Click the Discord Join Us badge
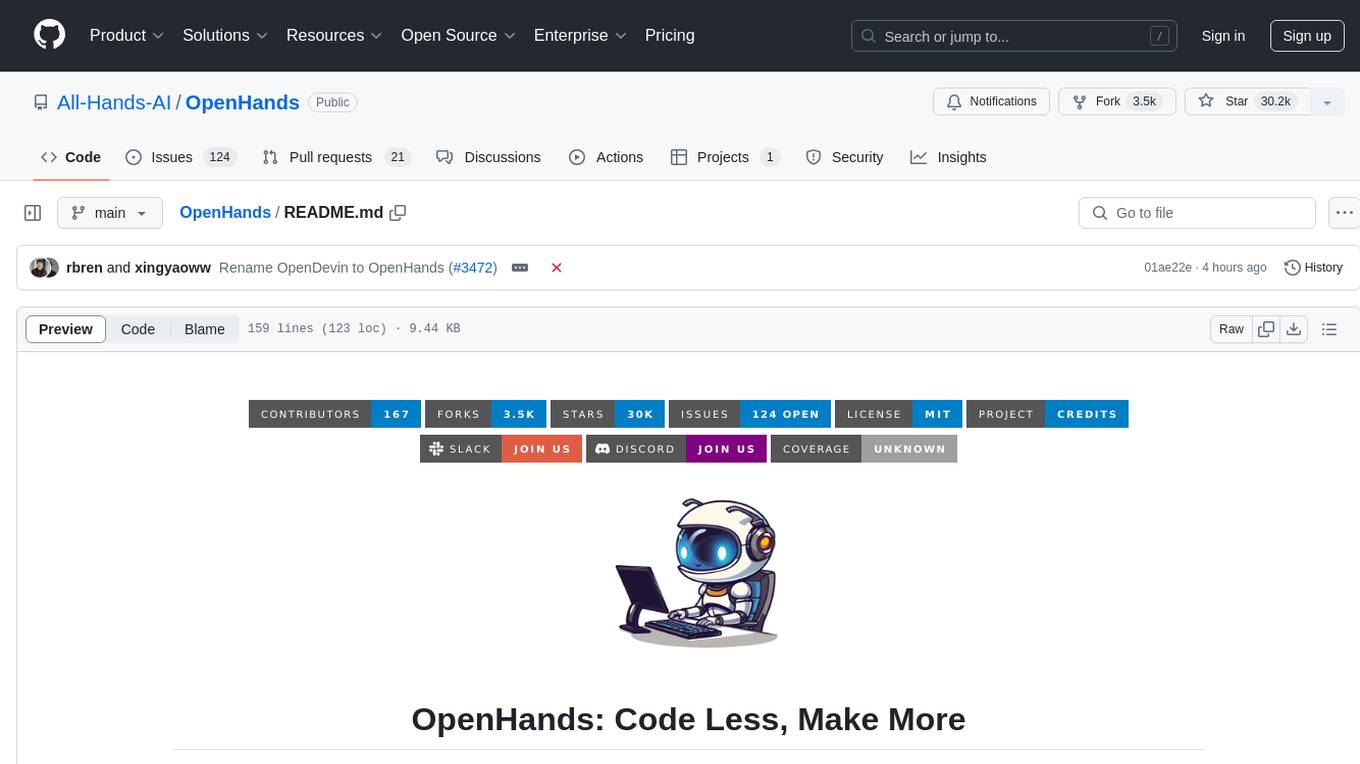Image resolution: width=1360 pixels, height=764 pixels. [676, 449]
